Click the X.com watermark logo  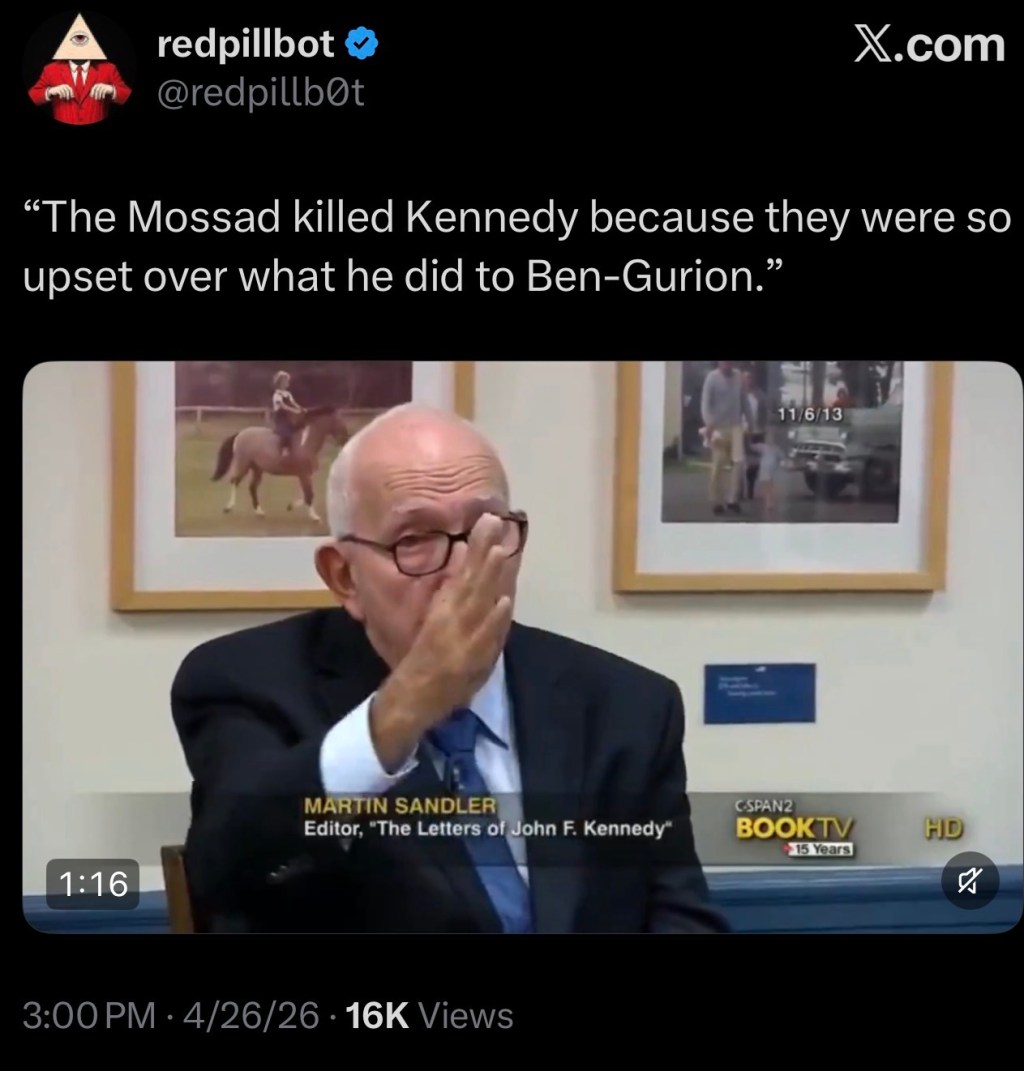point(929,45)
